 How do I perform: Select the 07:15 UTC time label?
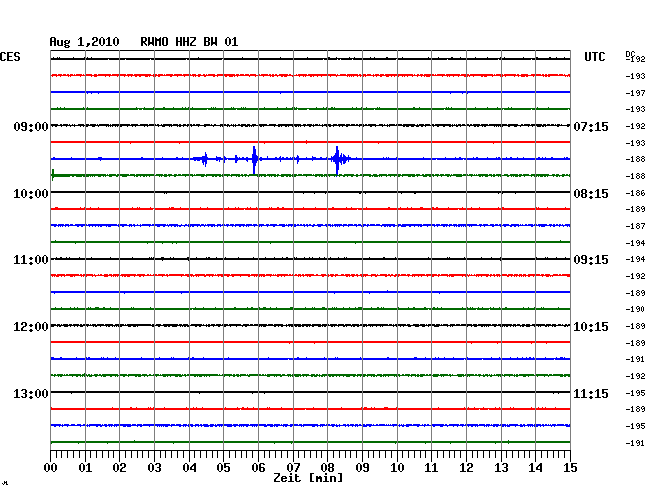tap(591, 127)
